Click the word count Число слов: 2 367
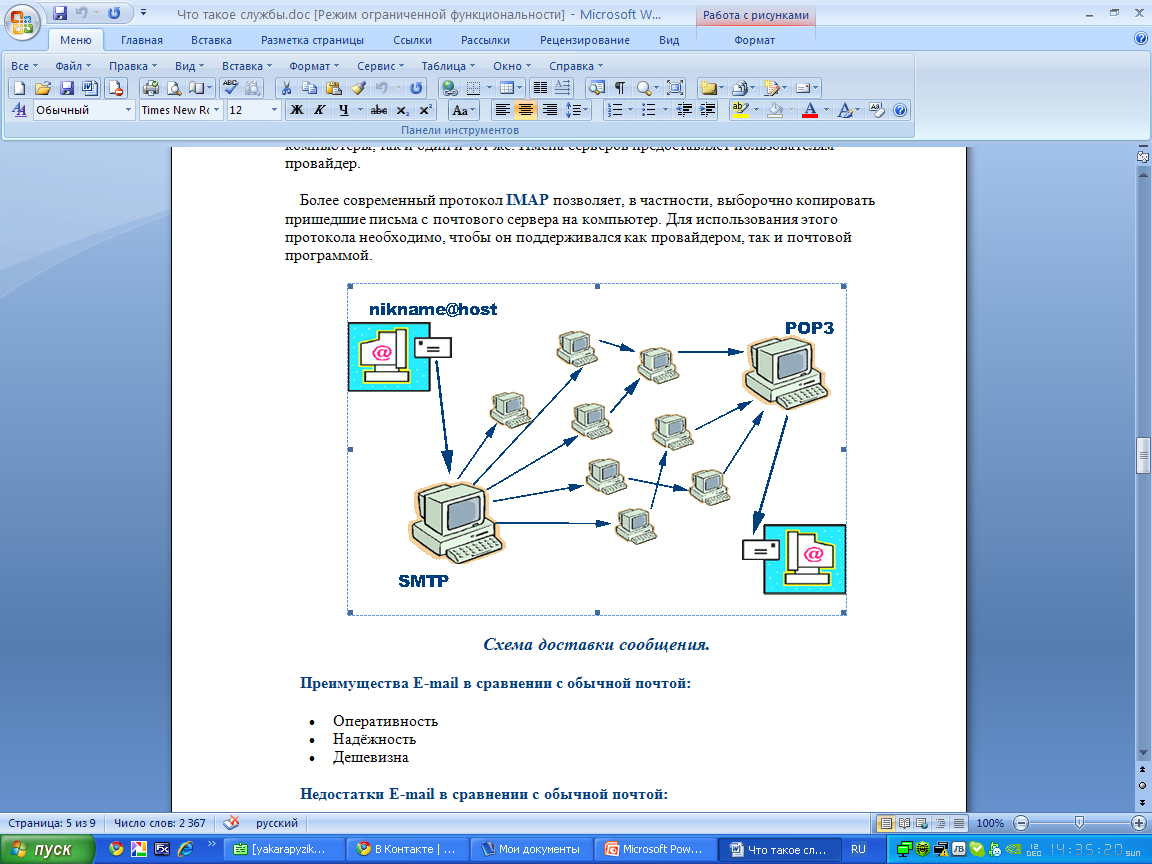 (x=159, y=823)
